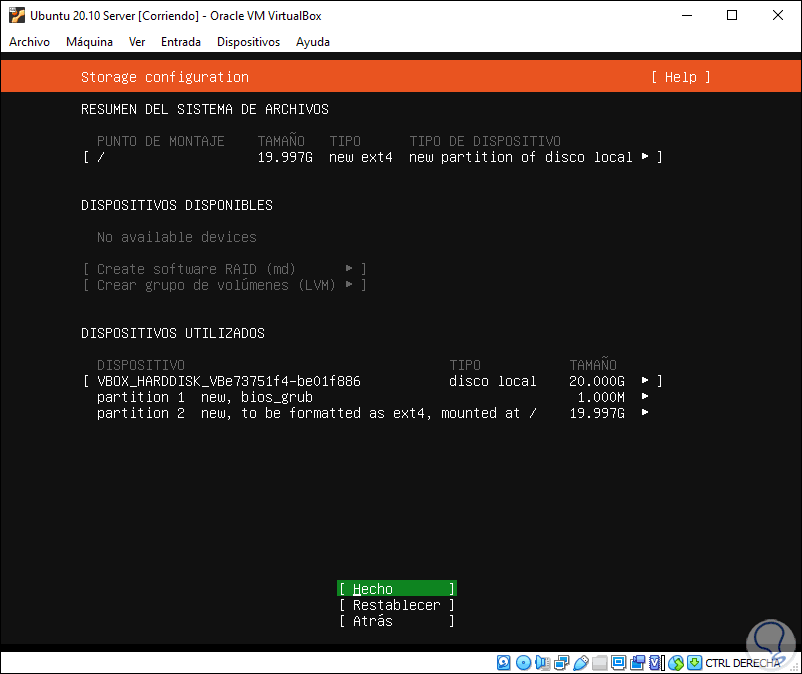Screen dimensions: 802x674
Task: Click the 1.000M partition size value
Action: [x=601, y=397]
